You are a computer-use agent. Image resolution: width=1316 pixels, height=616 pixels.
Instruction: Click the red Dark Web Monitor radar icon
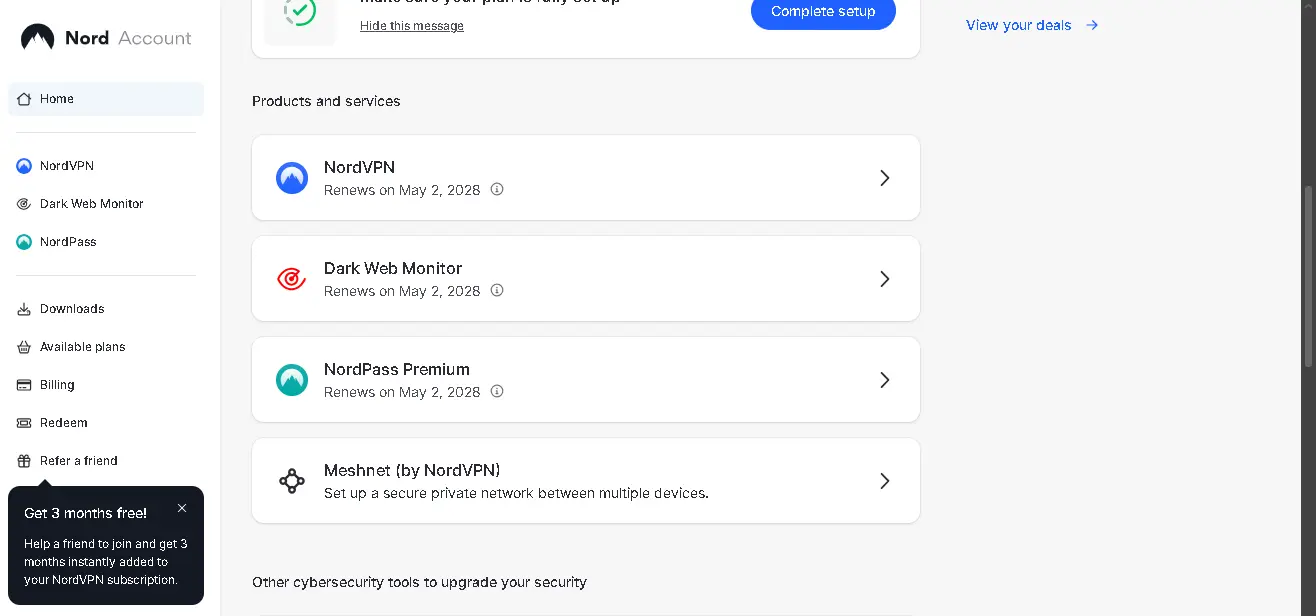pyautogui.click(x=292, y=279)
